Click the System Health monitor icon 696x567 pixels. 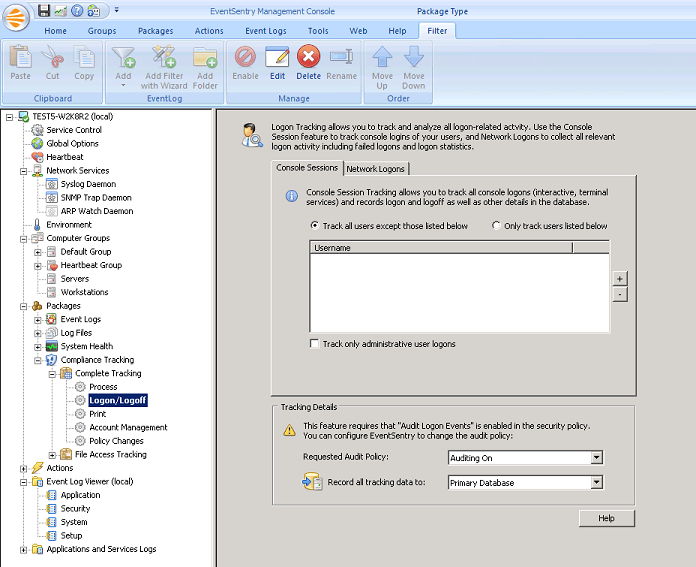click(x=52, y=346)
